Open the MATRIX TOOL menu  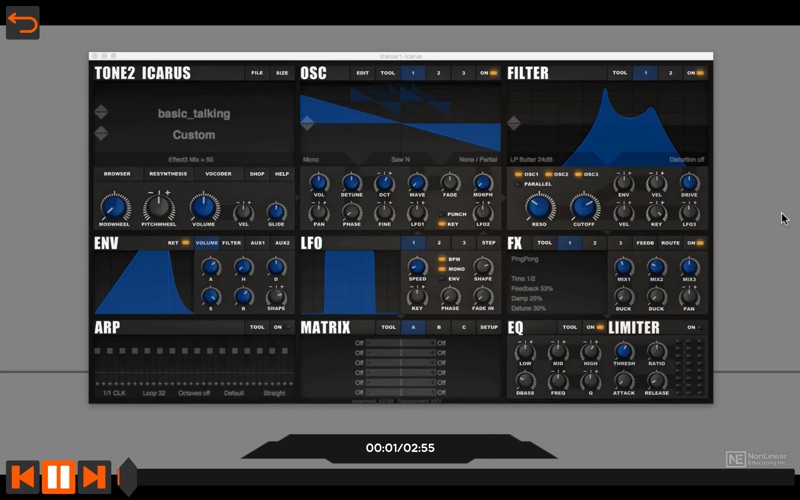point(388,327)
